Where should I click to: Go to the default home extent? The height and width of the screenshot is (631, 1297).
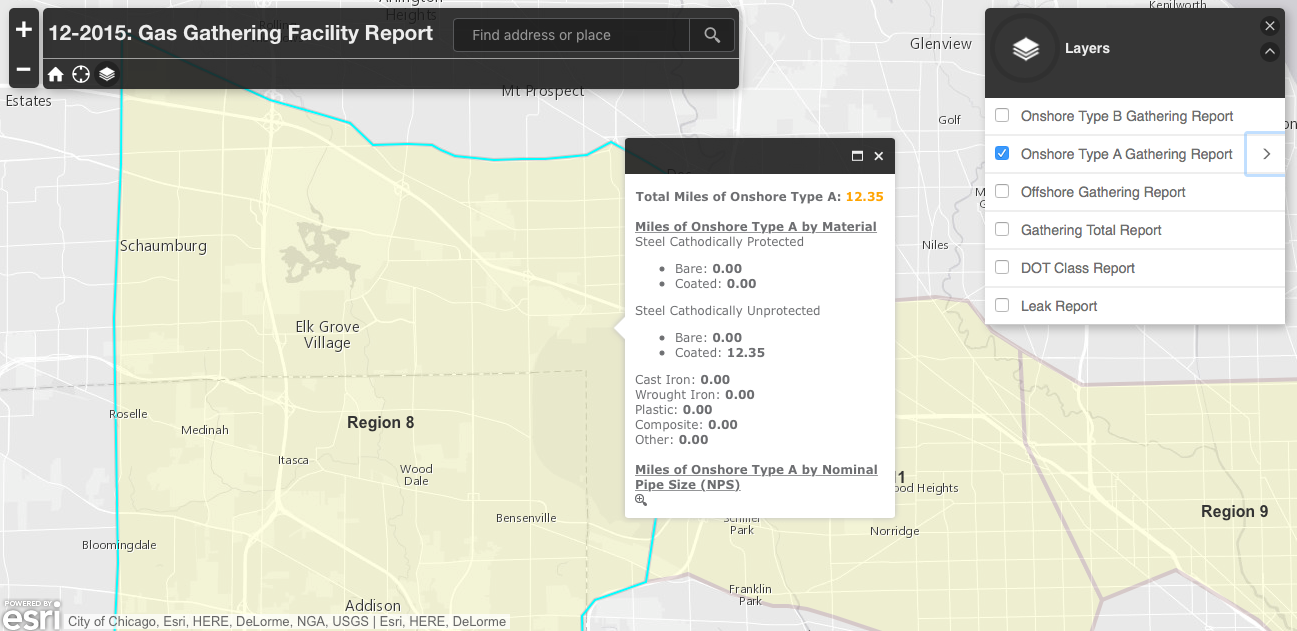click(56, 74)
